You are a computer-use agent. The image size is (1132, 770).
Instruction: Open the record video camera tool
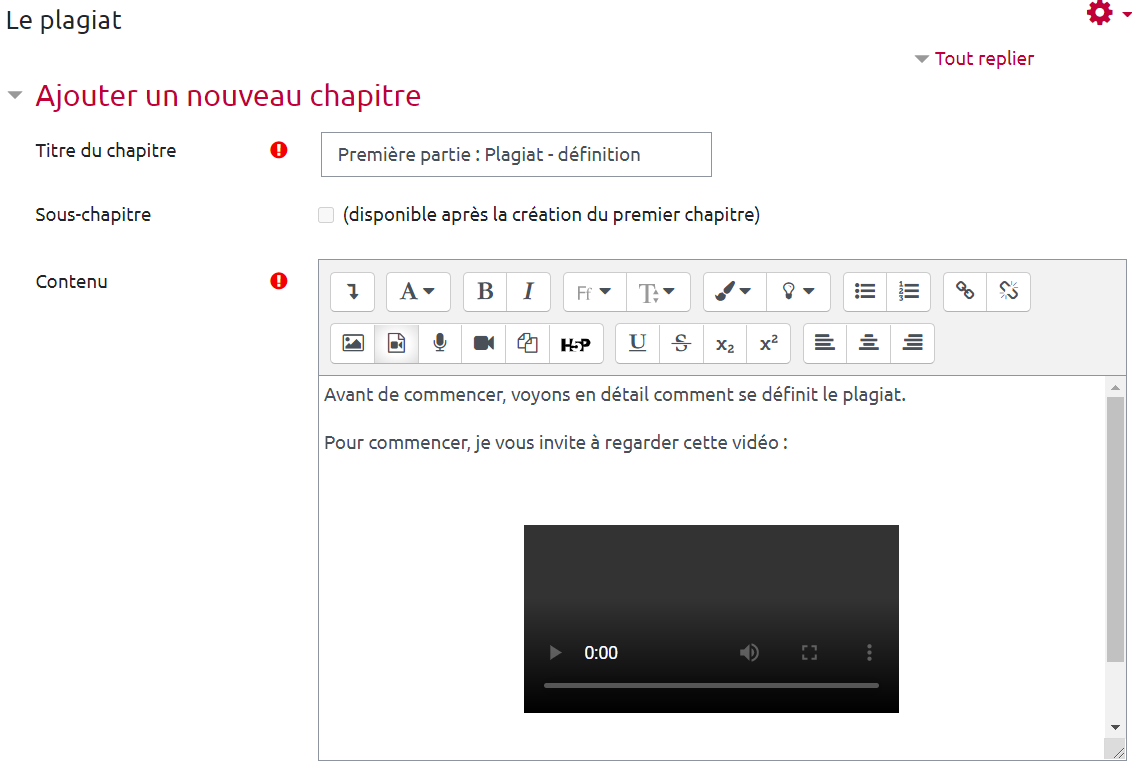(x=484, y=343)
